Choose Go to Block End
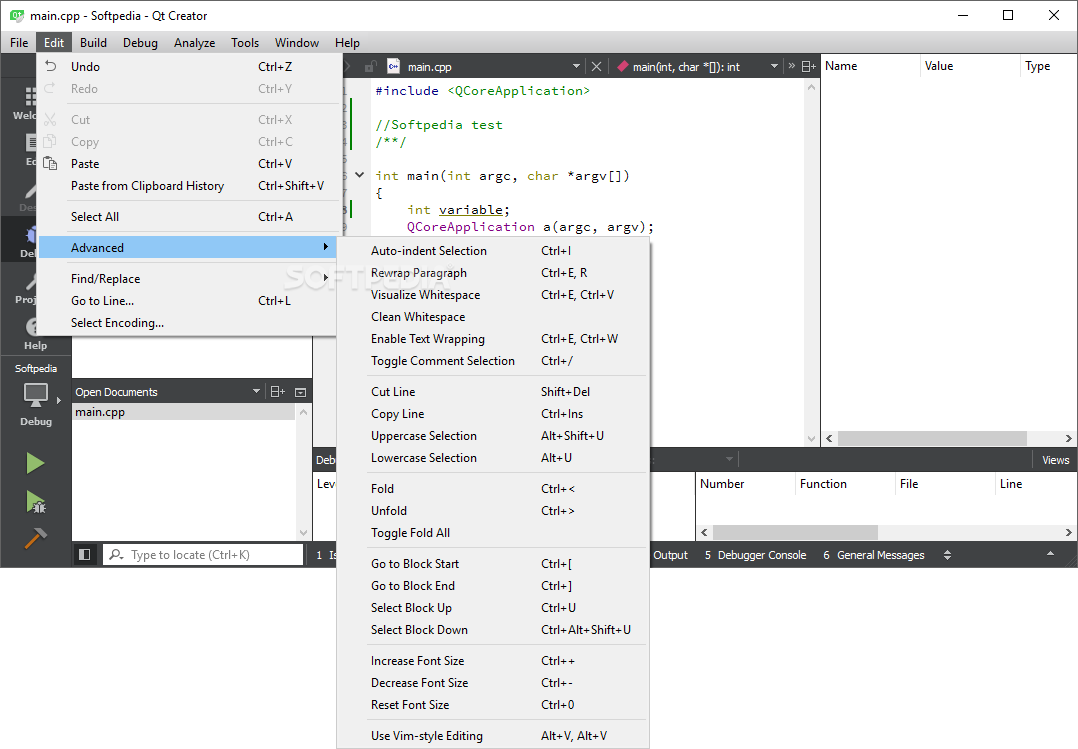This screenshot has width=1078, height=749. 493,586
